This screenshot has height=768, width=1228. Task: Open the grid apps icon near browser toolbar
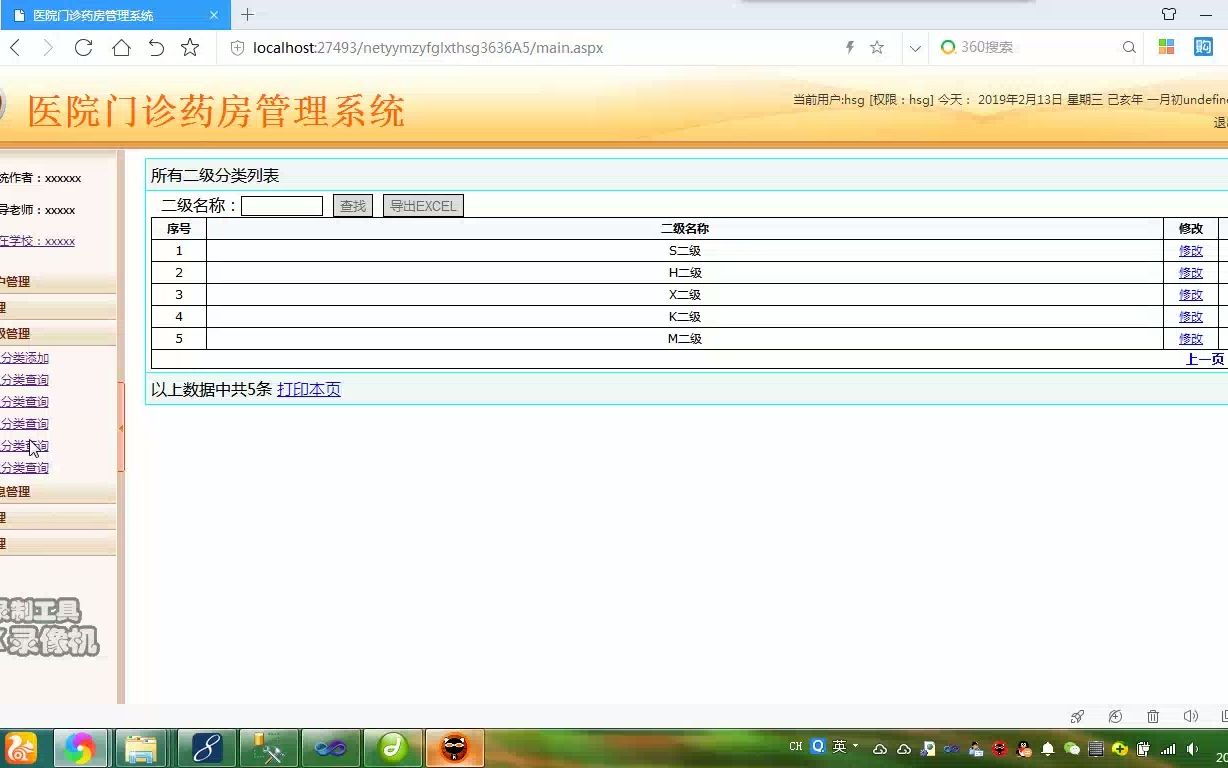1167,46
